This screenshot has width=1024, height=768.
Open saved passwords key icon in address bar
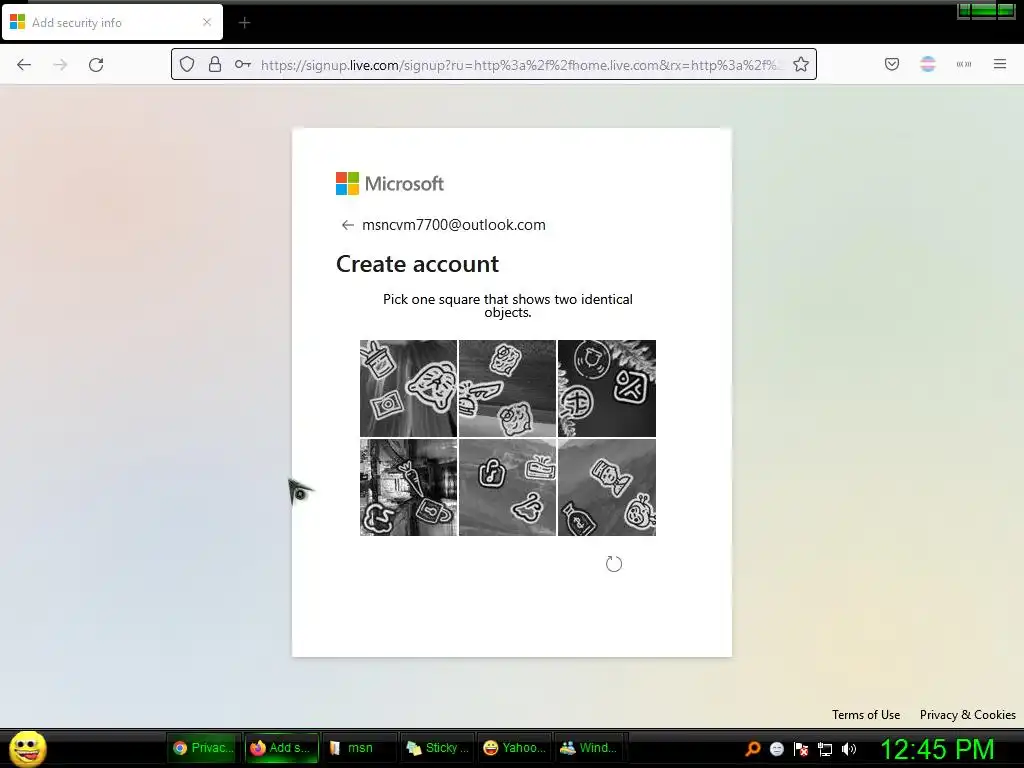click(243, 64)
